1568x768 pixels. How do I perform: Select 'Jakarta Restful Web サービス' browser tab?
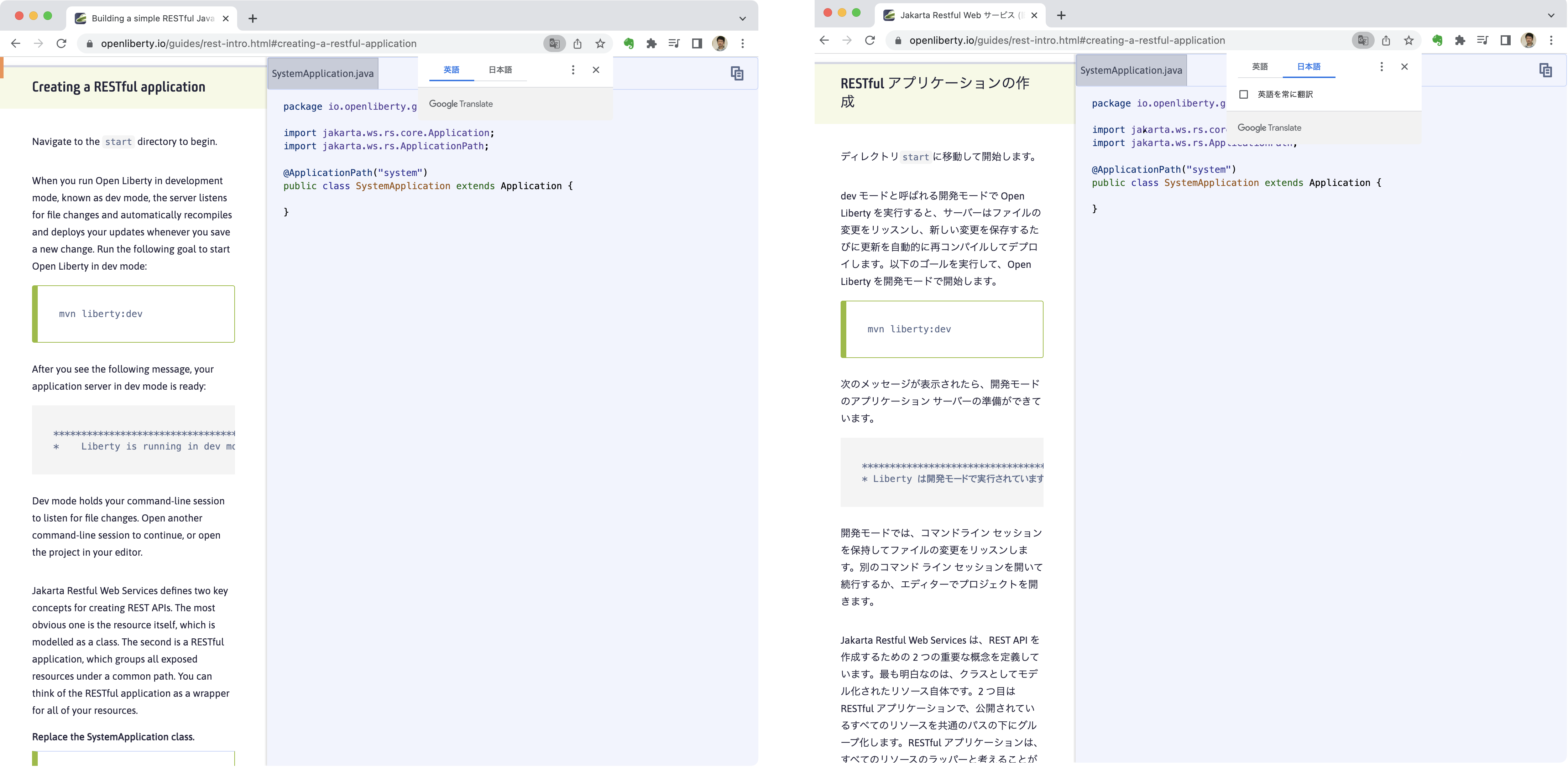click(x=960, y=15)
